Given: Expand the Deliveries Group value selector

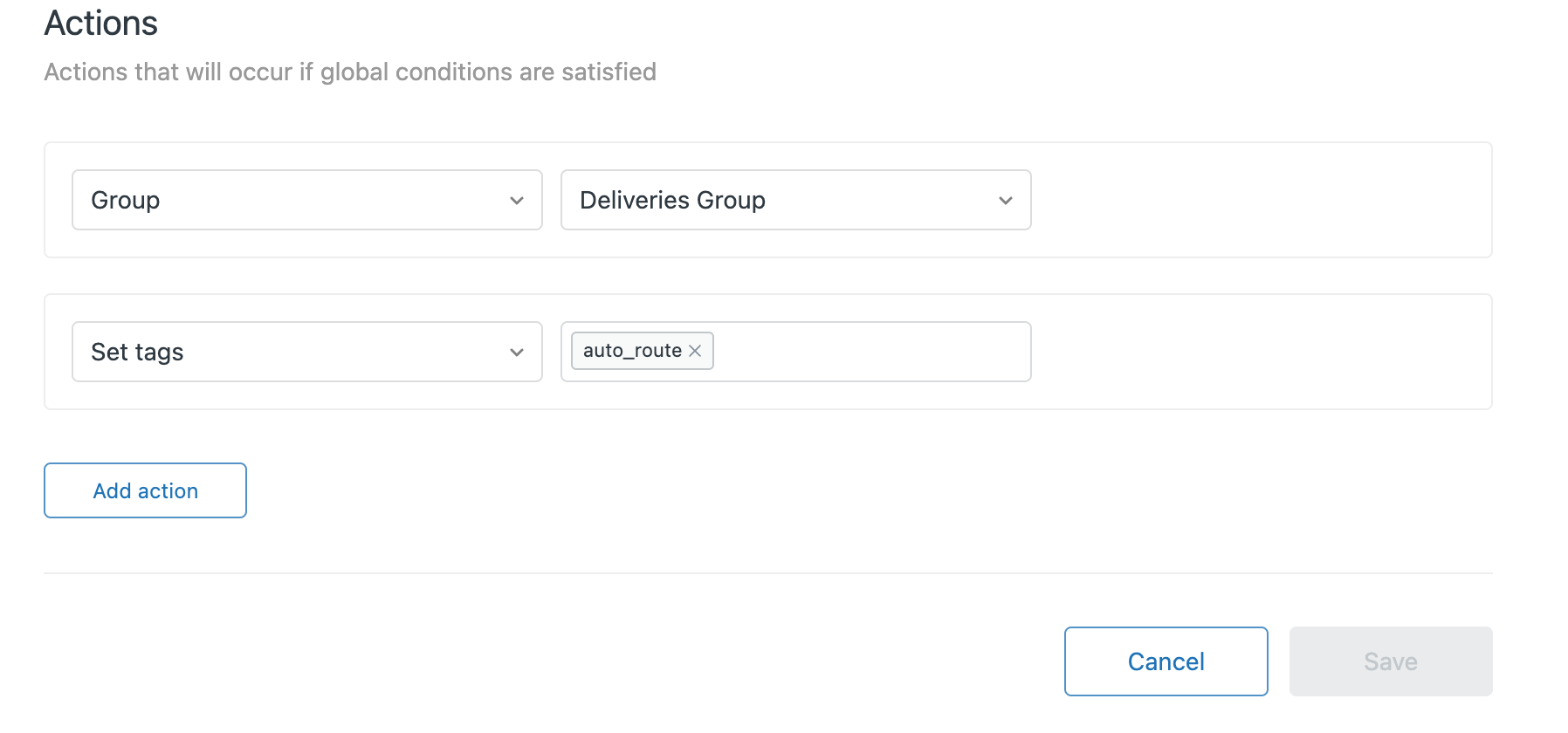Looking at the screenshot, I should coord(794,200).
